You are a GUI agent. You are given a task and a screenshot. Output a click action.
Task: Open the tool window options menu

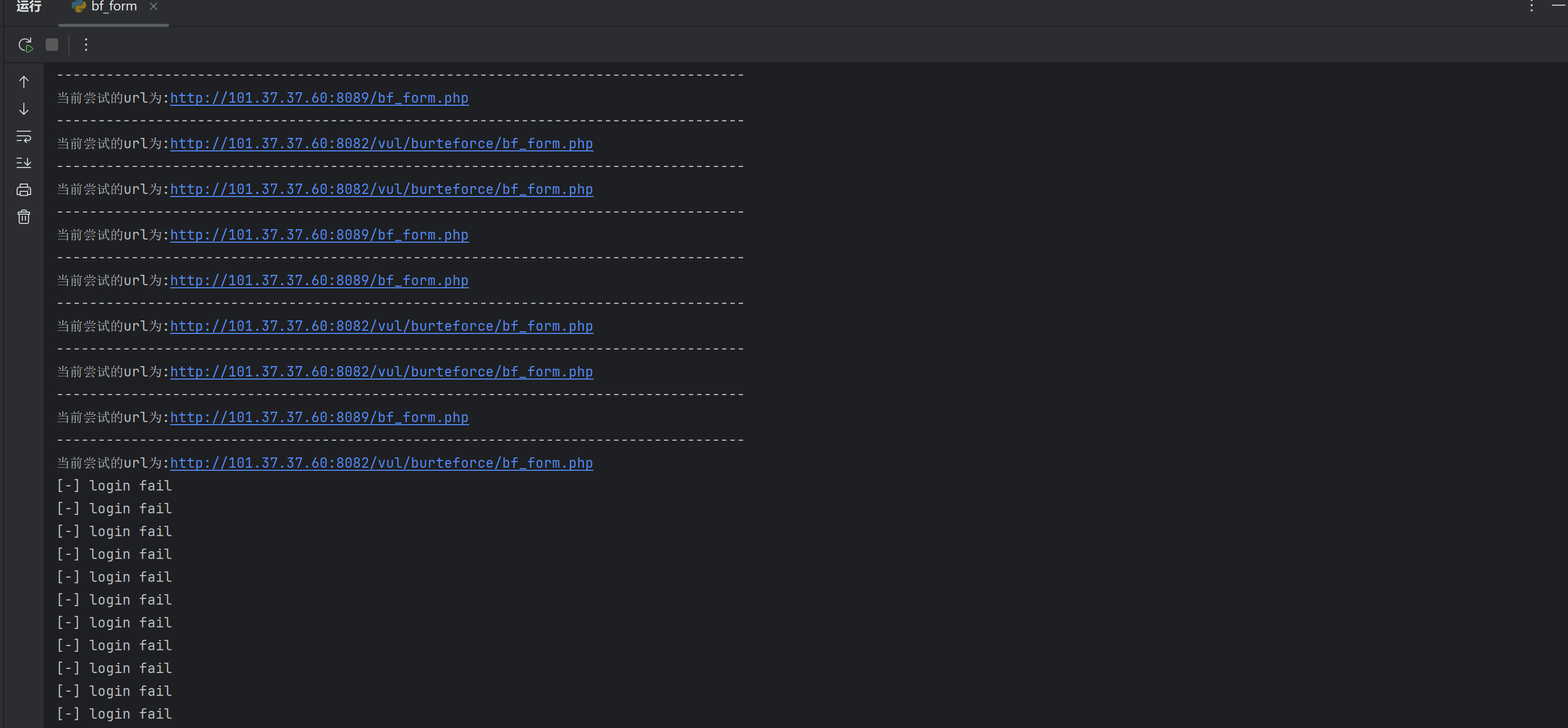tap(1532, 7)
